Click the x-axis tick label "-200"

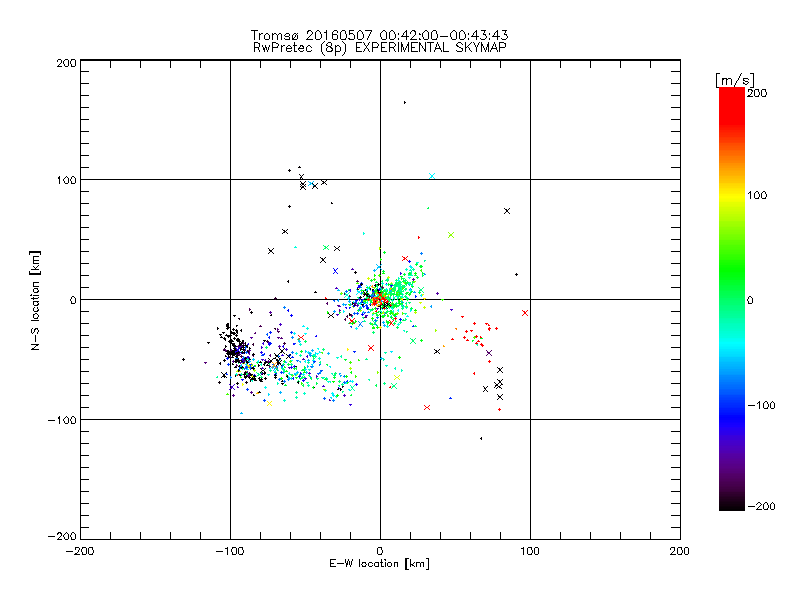pyautogui.click(x=80, y=551)
